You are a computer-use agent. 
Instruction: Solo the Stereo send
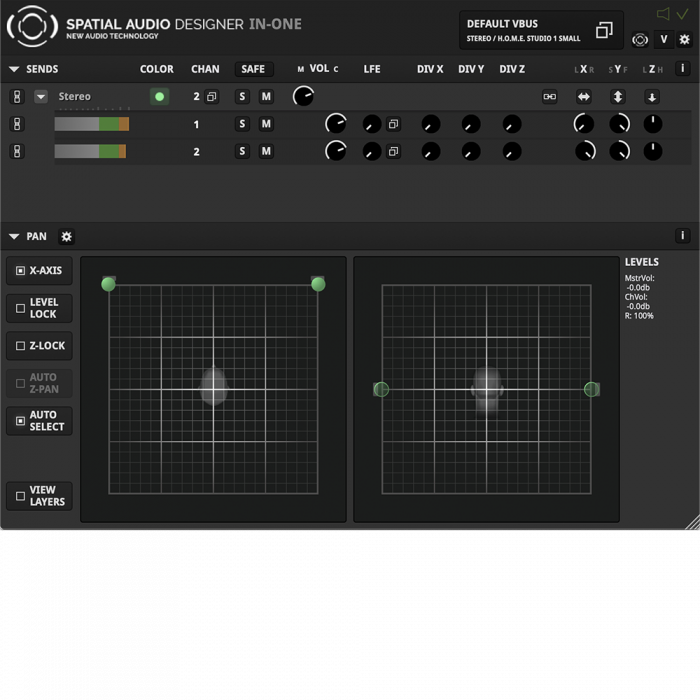[242, 96]
